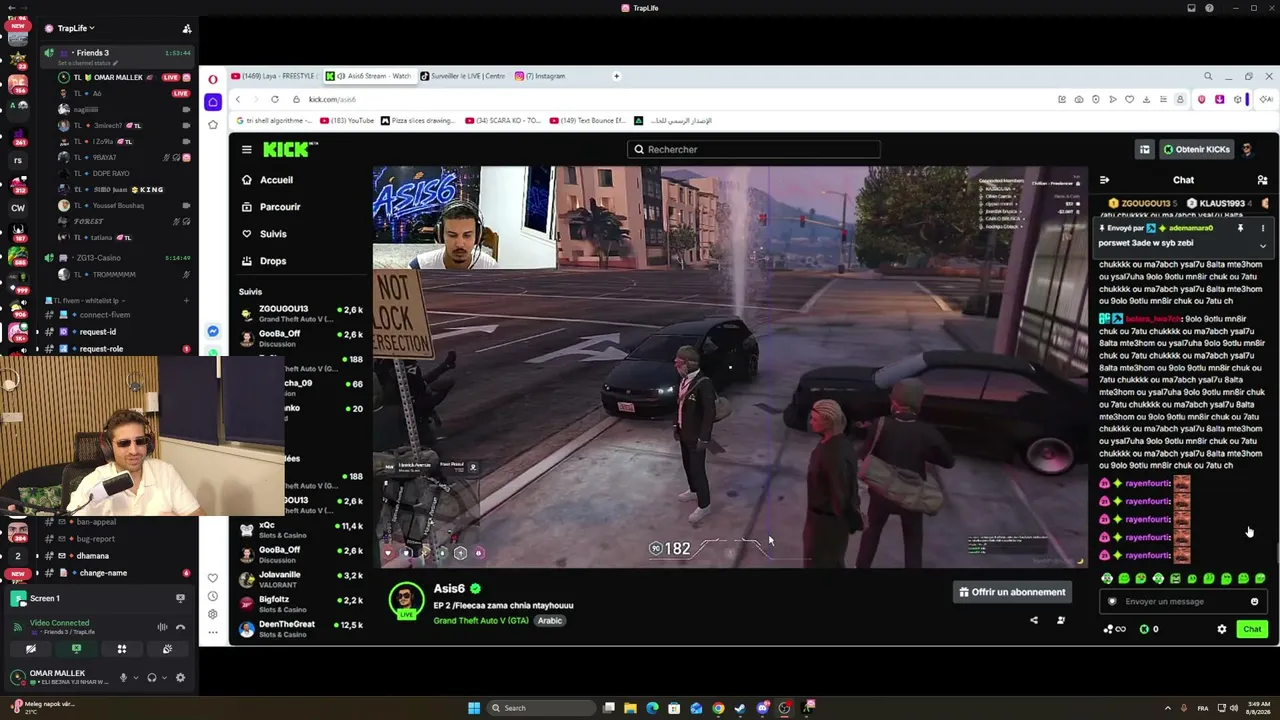Screen dimensions: 1280x720
Task: Open the Accueil menu item
Action: [x=277, y=180]
